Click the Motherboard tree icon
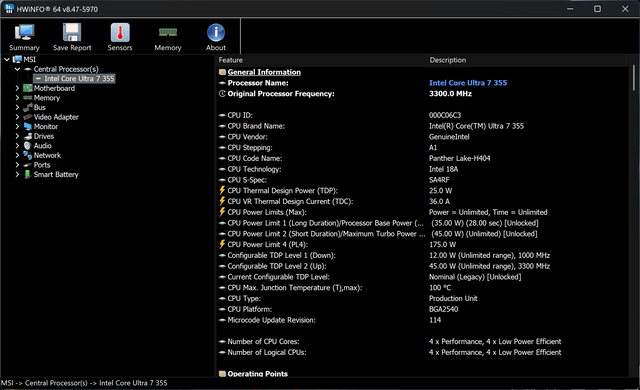This screenshot has height=390, width=640. click(x=27, y=88)
